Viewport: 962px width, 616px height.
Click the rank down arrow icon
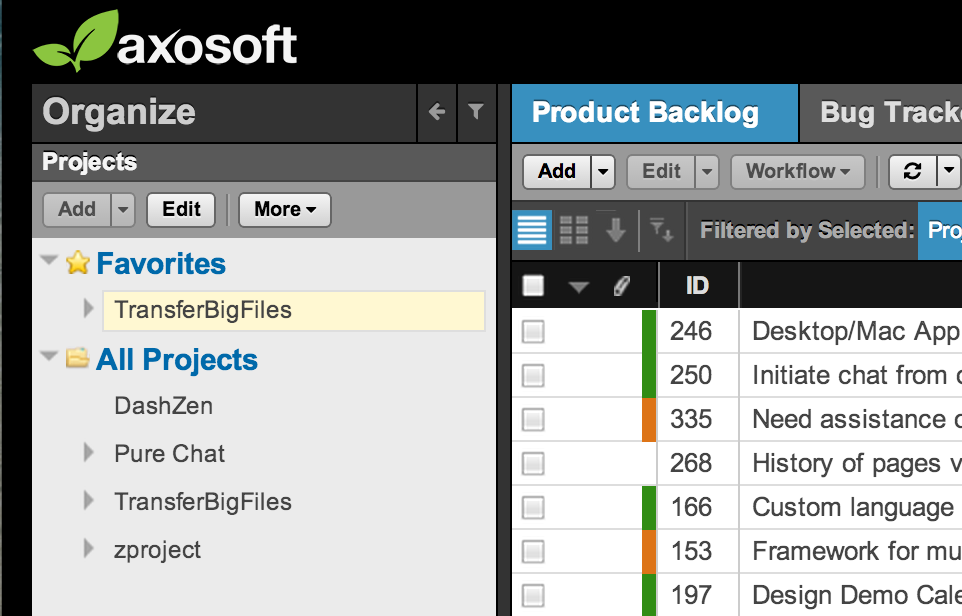(615, 230)
